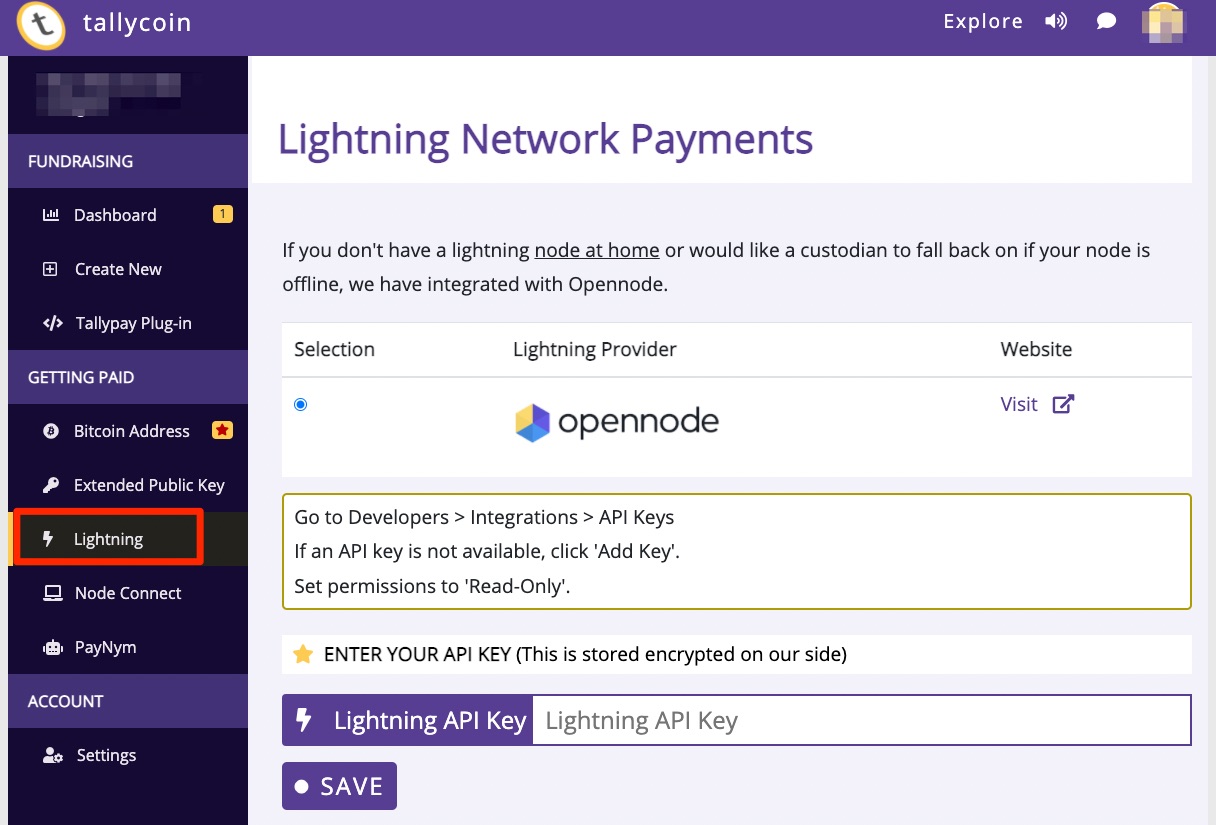Click the laptop icon for Node Connect

(52, 593)
